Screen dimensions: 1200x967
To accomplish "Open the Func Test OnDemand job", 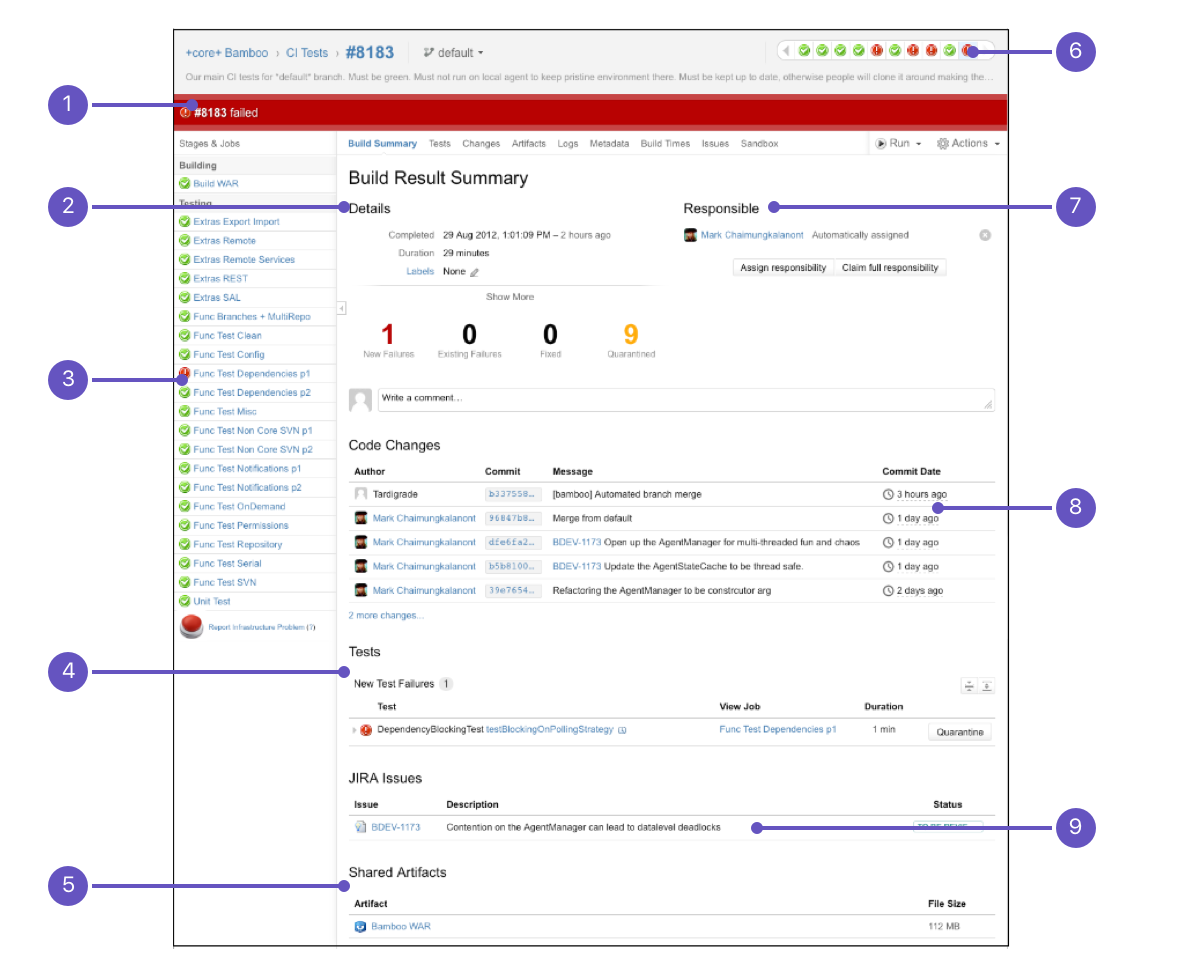I will [x=240, y=507].
